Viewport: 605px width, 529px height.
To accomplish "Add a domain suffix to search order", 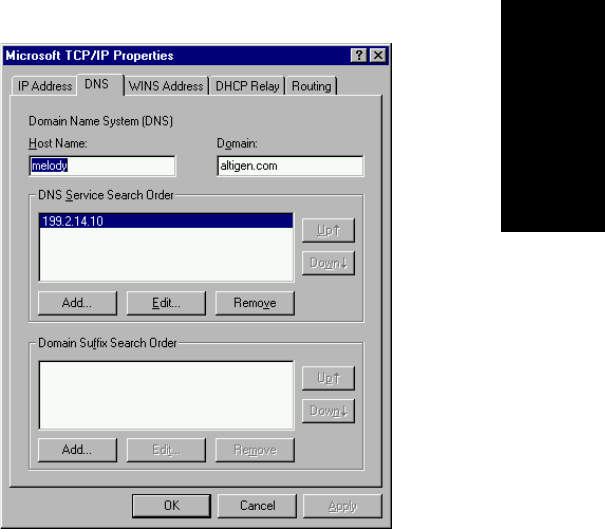I will (77, 450).
